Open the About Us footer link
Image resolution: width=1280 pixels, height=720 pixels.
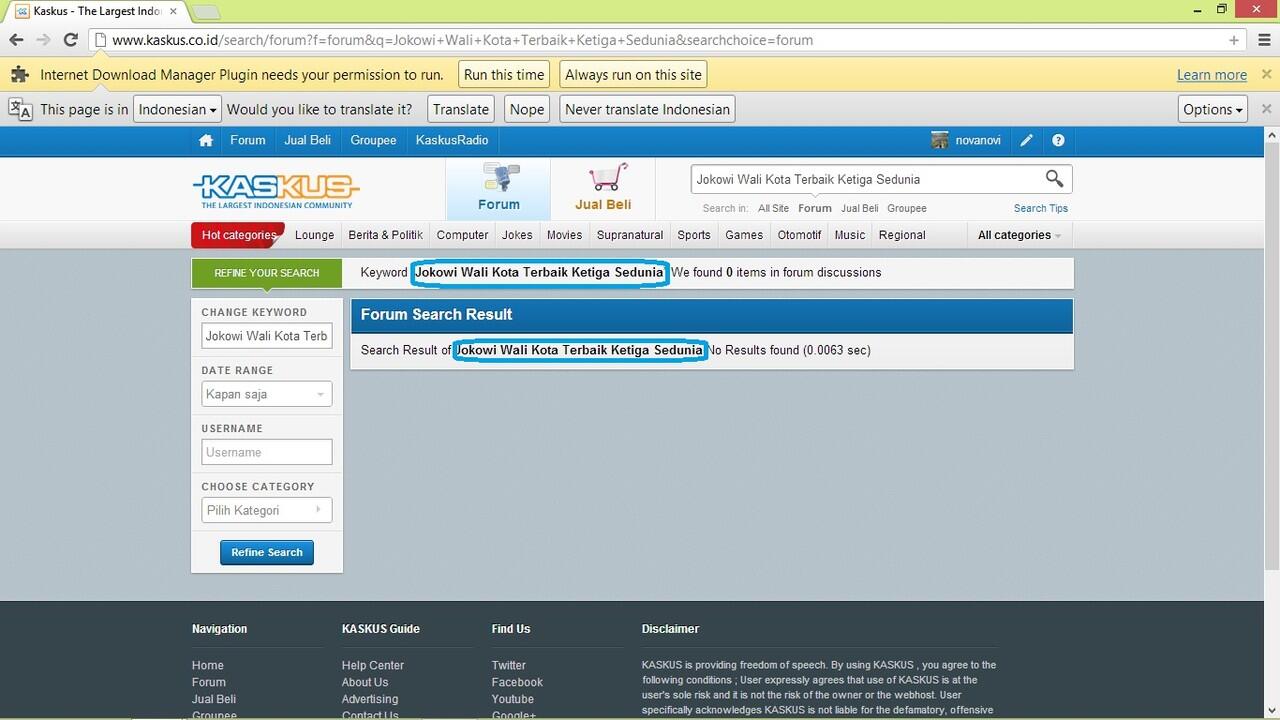click(x=365, y=682)
